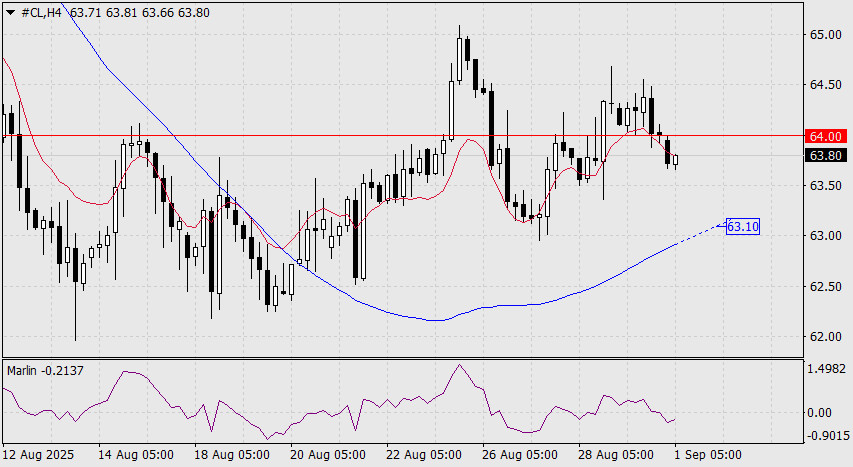Click the 63.50 price scale value
853x467 pixels.
pos(825,186)
